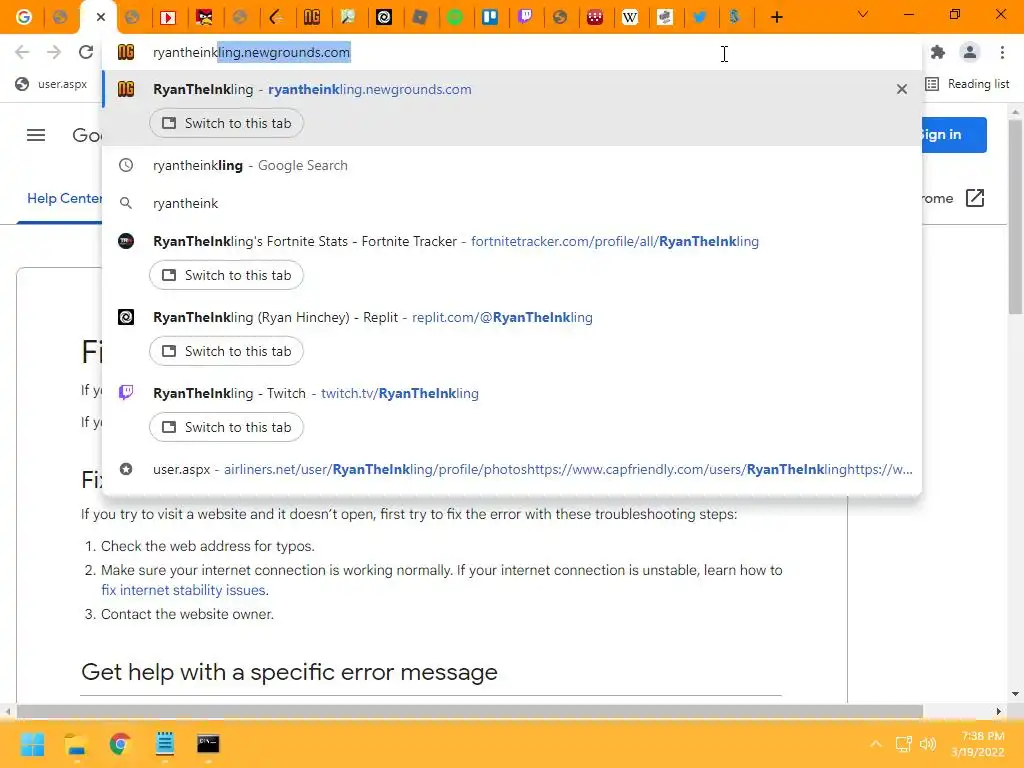Open the Twitch tab in tab strip
Viewport: 1024px width, 768px height.
[x=525, y=17]
